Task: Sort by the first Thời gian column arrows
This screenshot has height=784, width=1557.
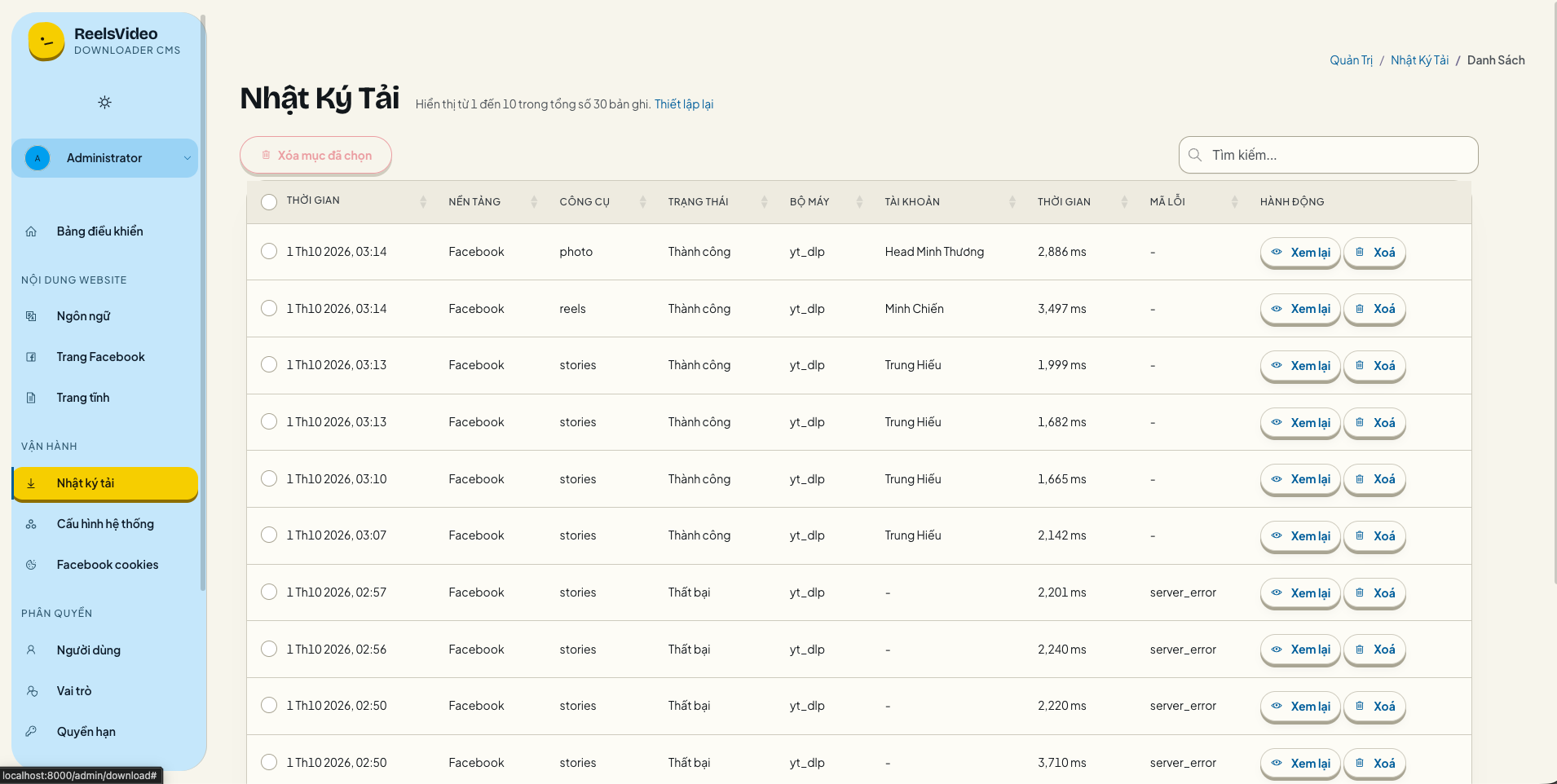Action: tap(423, 202)
